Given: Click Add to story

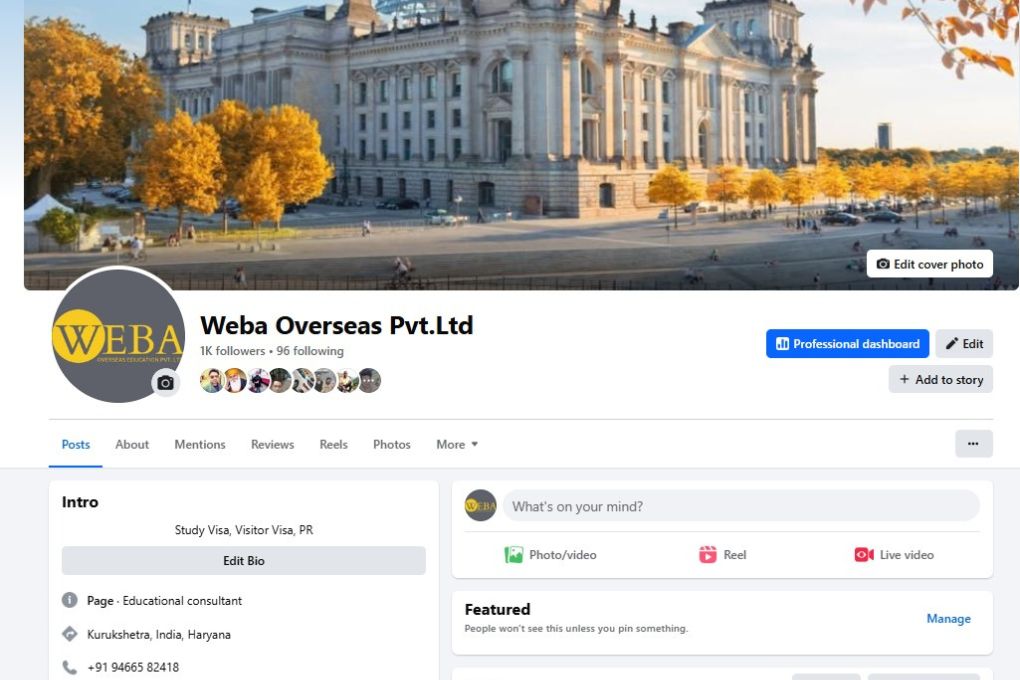Looking at the screenshot, I should [941, 379].
